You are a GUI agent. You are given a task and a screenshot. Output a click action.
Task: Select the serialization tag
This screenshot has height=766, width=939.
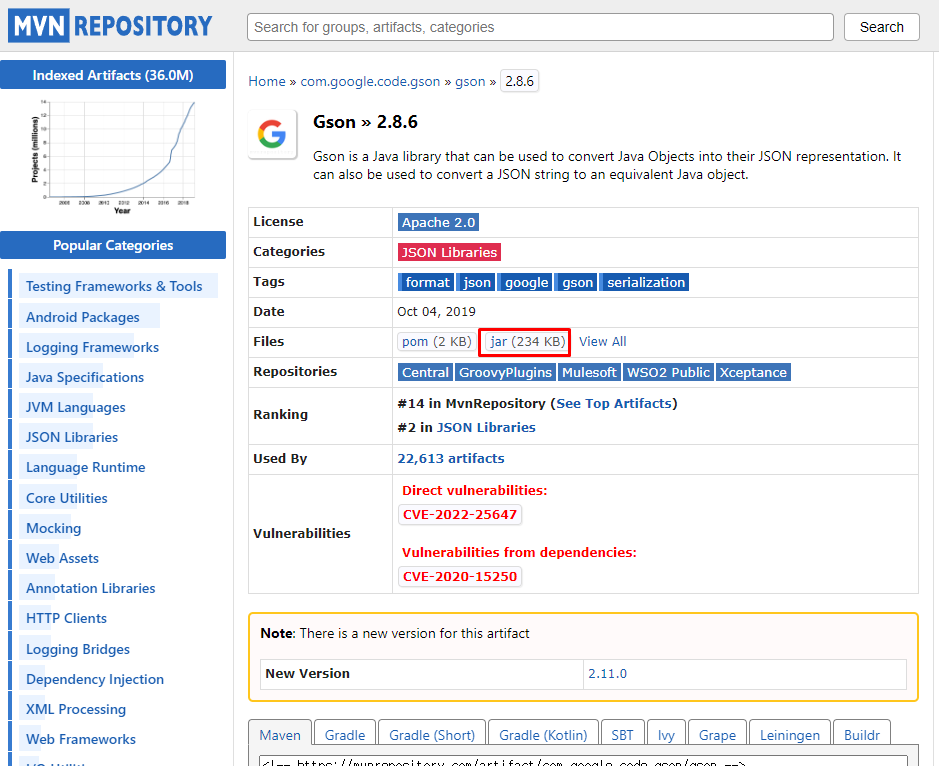[x=646, y=282]
